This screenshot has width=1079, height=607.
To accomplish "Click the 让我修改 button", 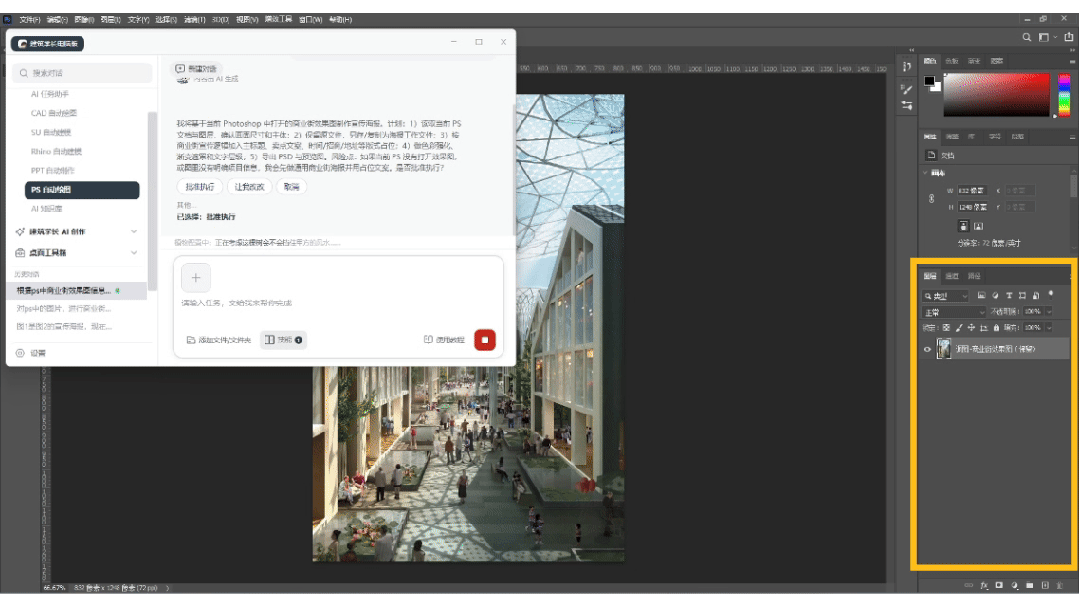I will [249, 187].
